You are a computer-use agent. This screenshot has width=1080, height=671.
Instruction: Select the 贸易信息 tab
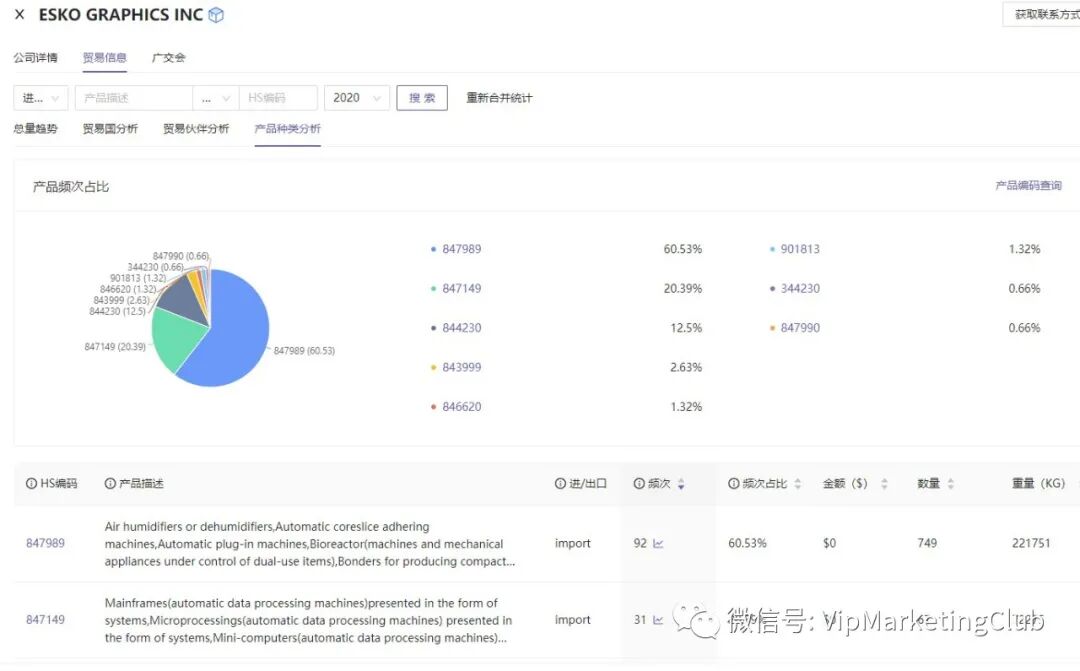click(105, 57)
